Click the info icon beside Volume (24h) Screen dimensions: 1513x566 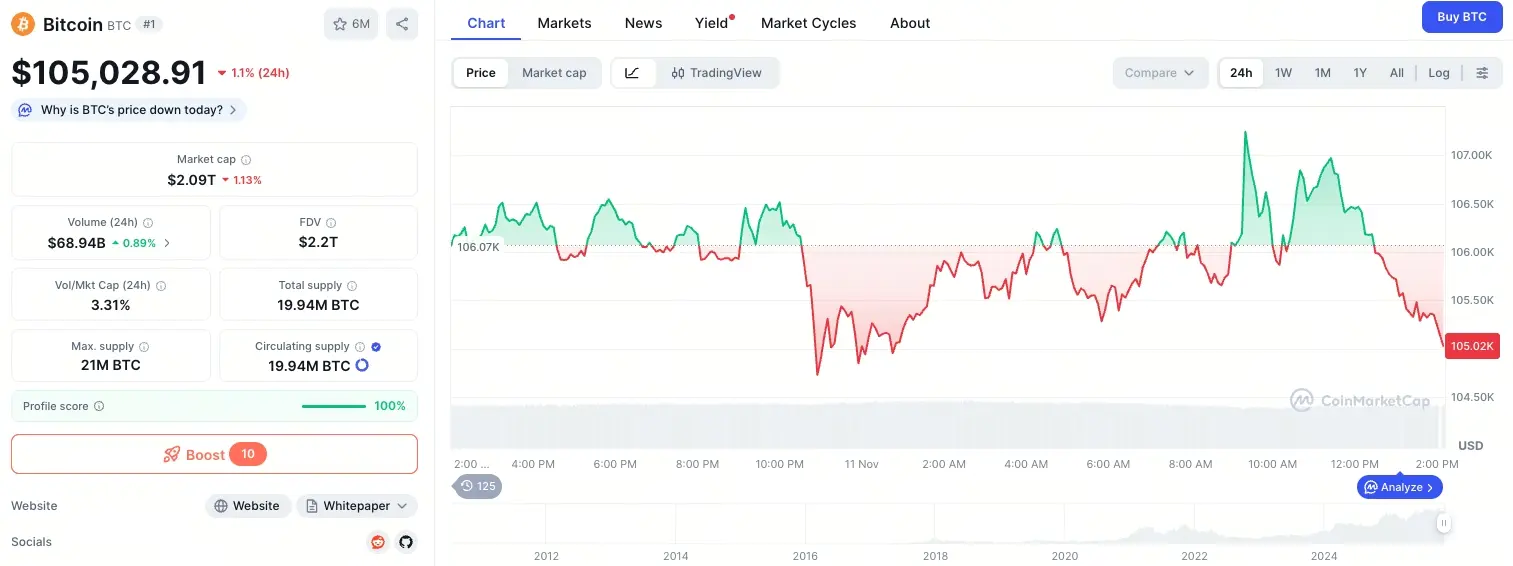(148, 223)
